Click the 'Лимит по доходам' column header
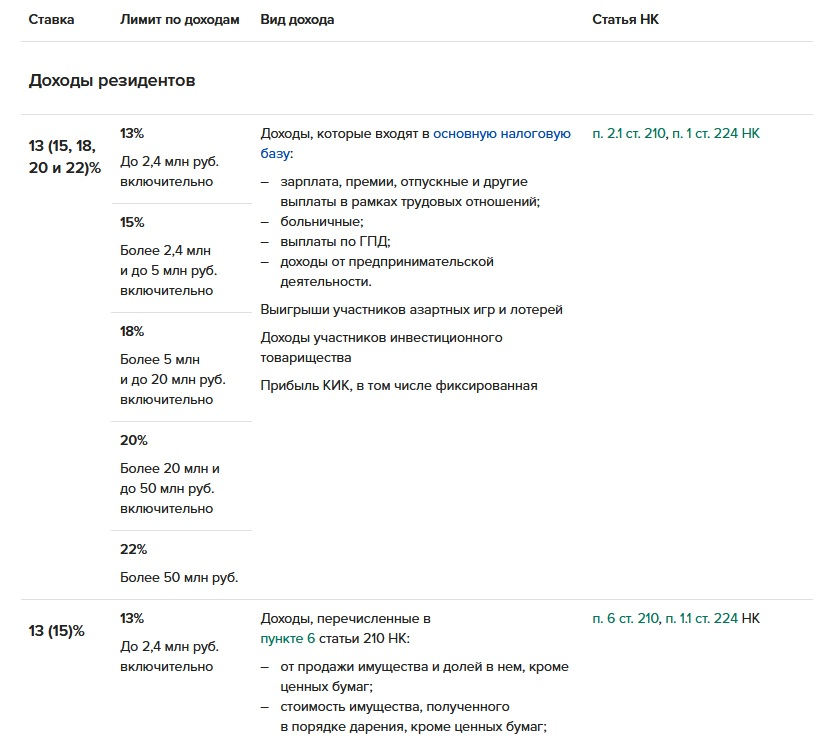Screen dimensions: 838x740 point(180,20)
